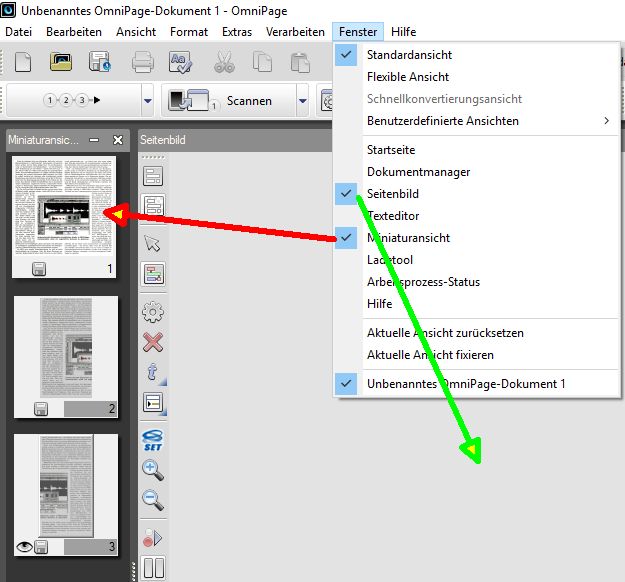Click Aktuelle Ansicht zurücksetzen

click(477, 333)
